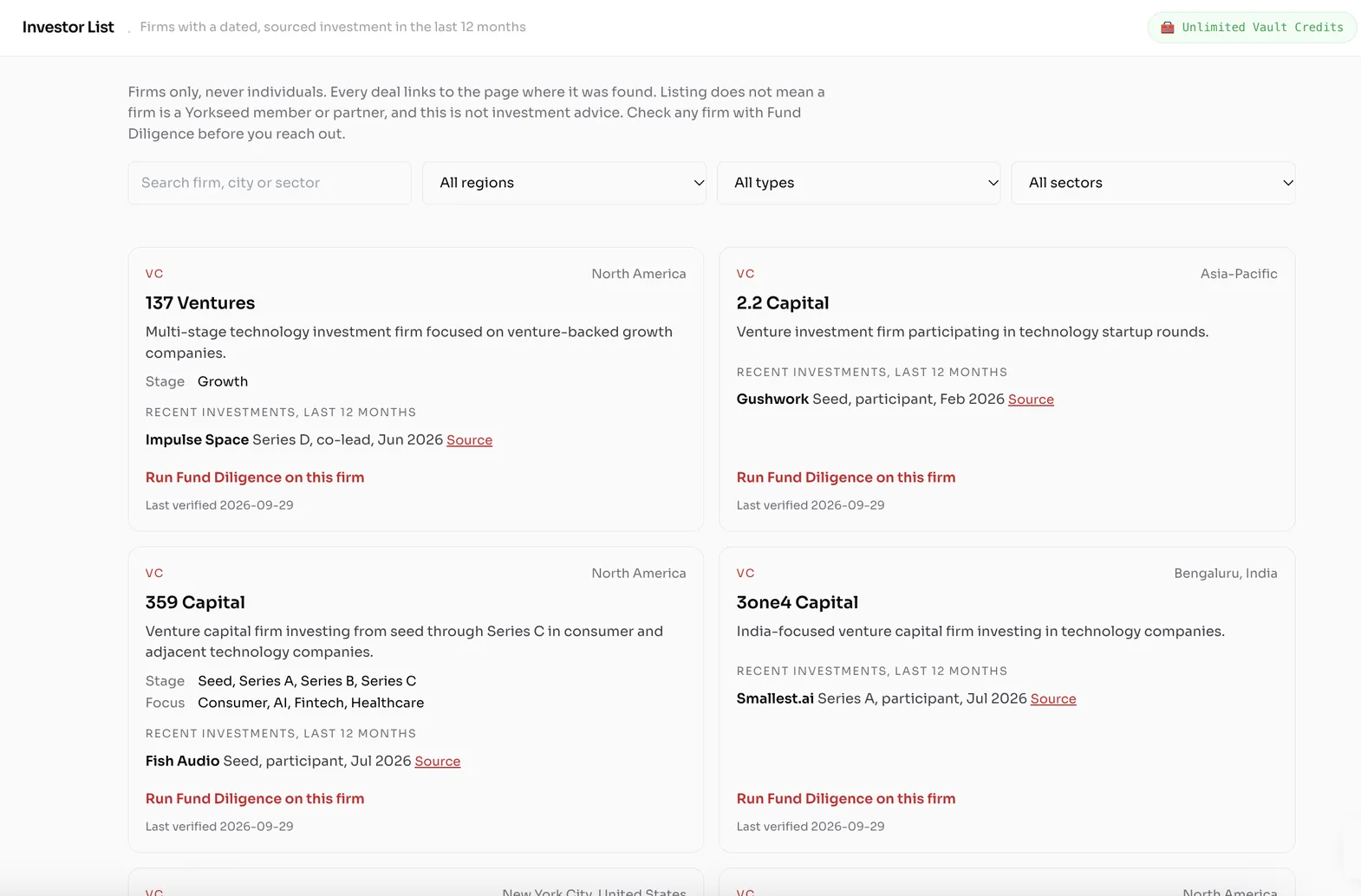Screen dimensions: 1361x896
Task: Click the Growth stage value on 137 Ventures
Action: click(x=223, y=382)
